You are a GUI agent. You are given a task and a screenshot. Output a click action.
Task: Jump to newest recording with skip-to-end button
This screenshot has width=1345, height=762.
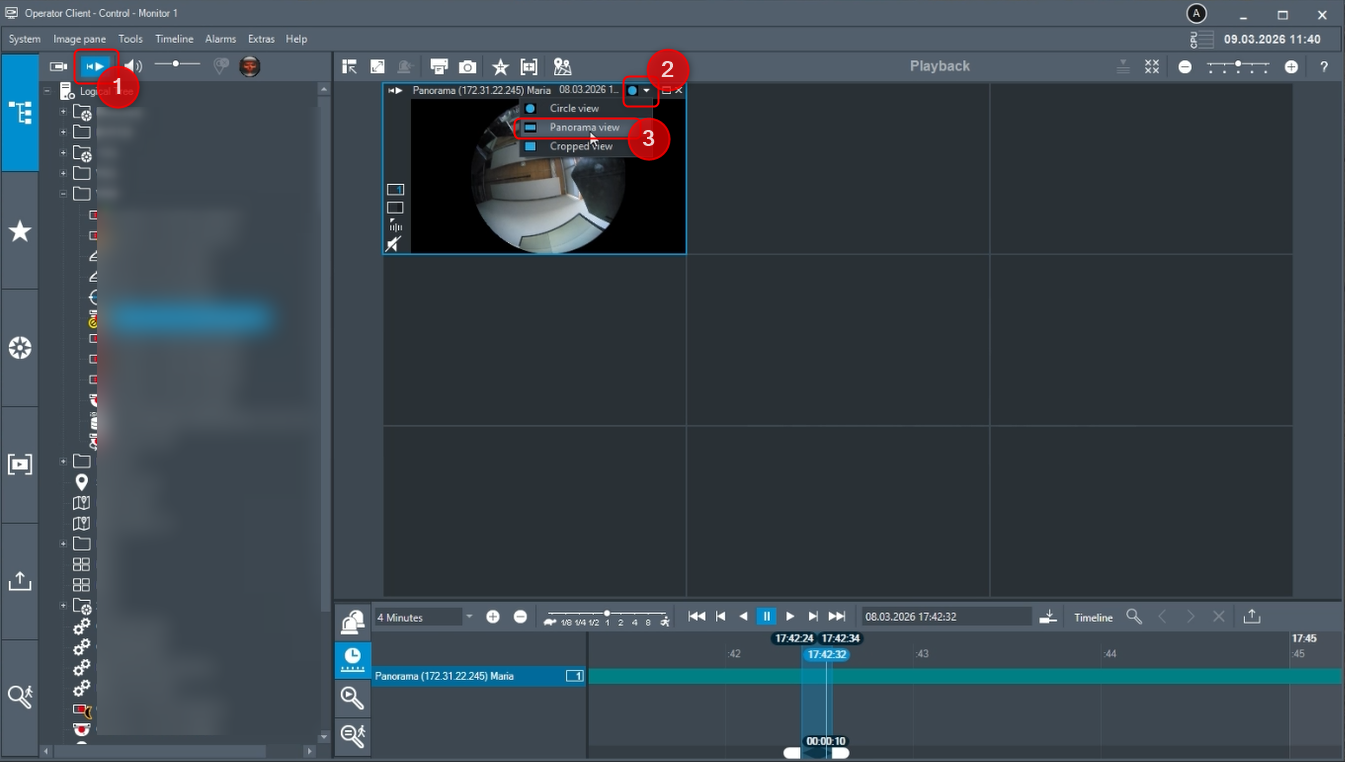[x=837, y=617]
